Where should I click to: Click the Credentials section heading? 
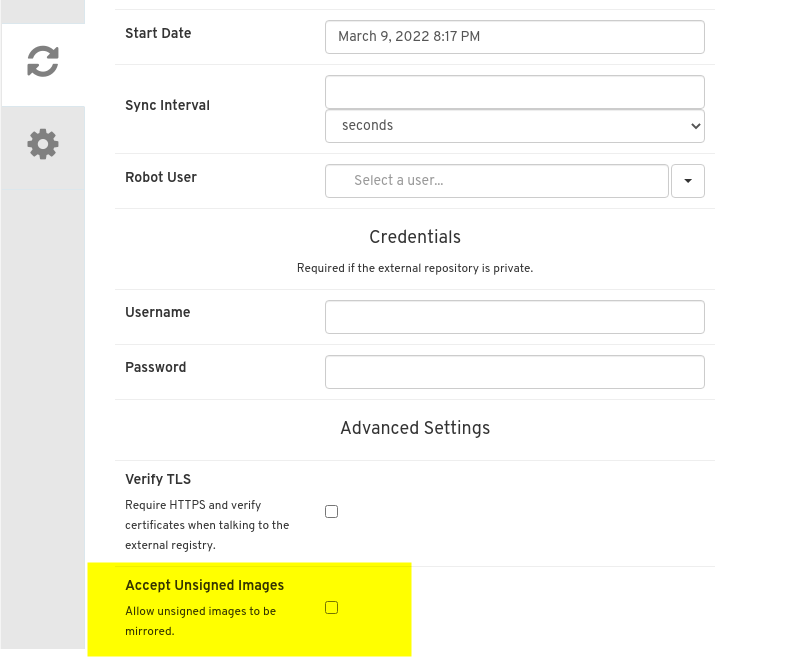tap(415, 237)
